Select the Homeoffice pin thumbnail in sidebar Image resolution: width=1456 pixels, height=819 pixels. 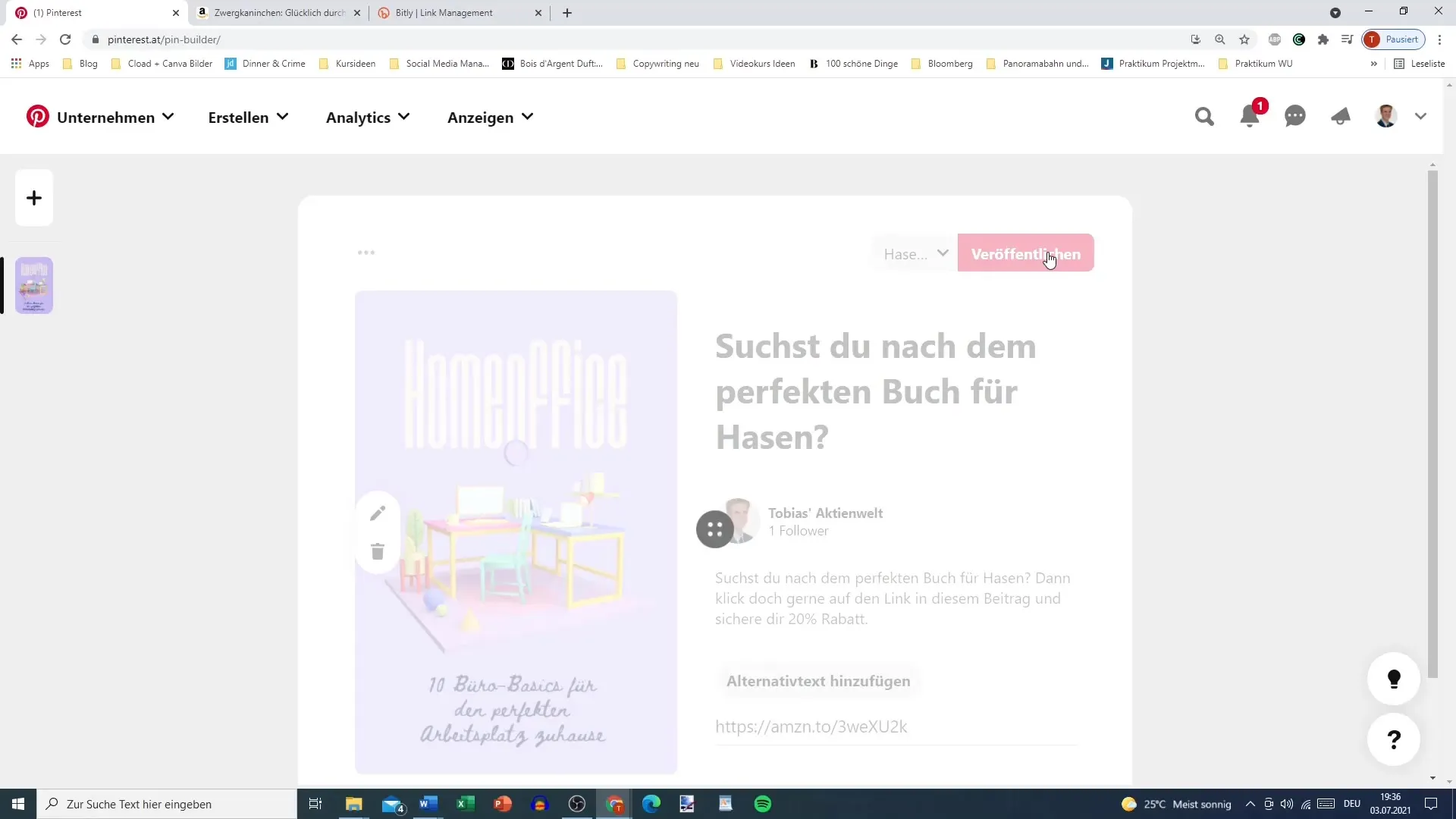click(34, 285)
